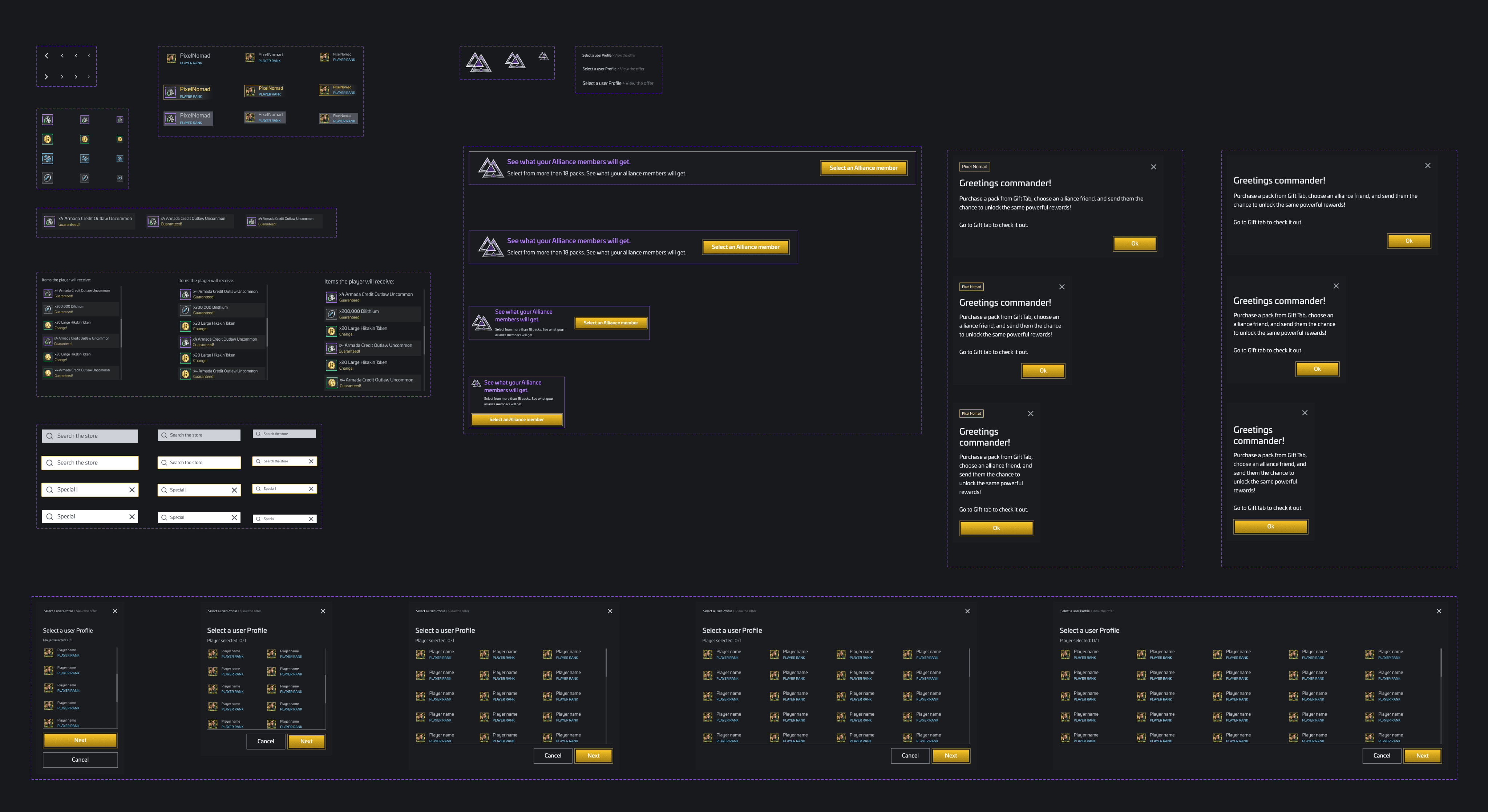Click the smallest right-pointing chevron arrow
This screenshot has width=1488, height=812.
pyautogui.click(x=88, y=77)
